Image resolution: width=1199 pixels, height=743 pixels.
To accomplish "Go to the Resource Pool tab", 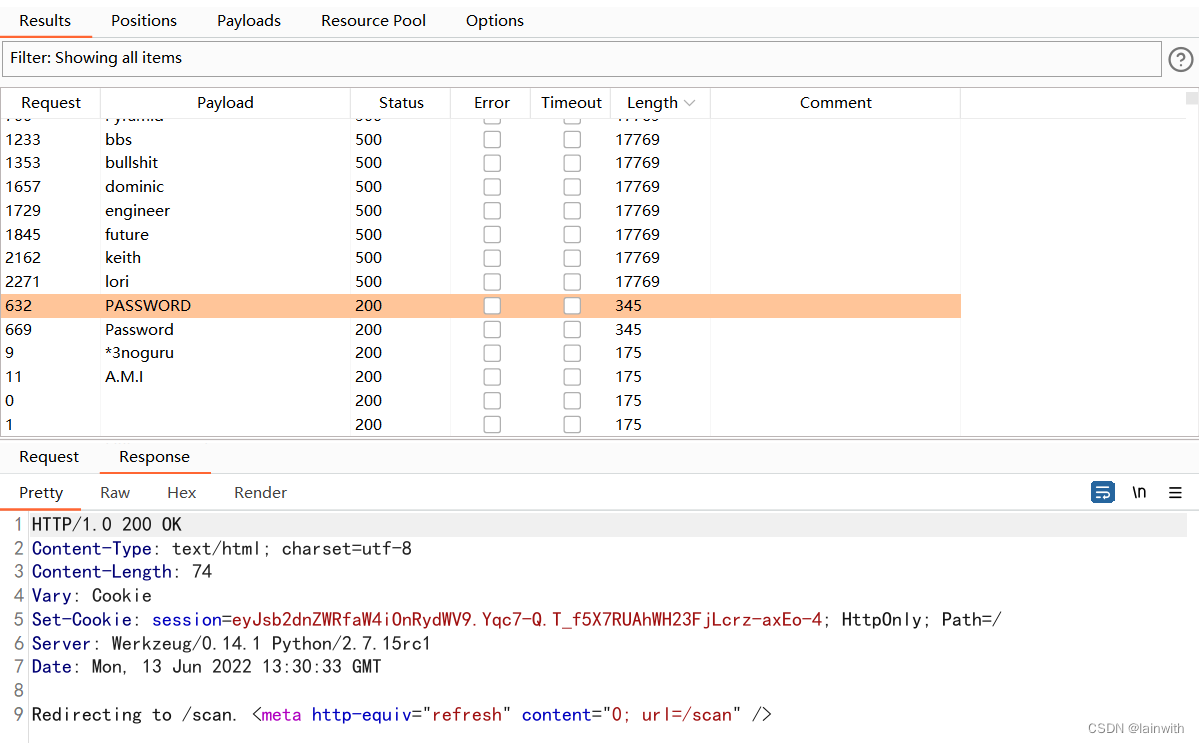I will [373, 21].
